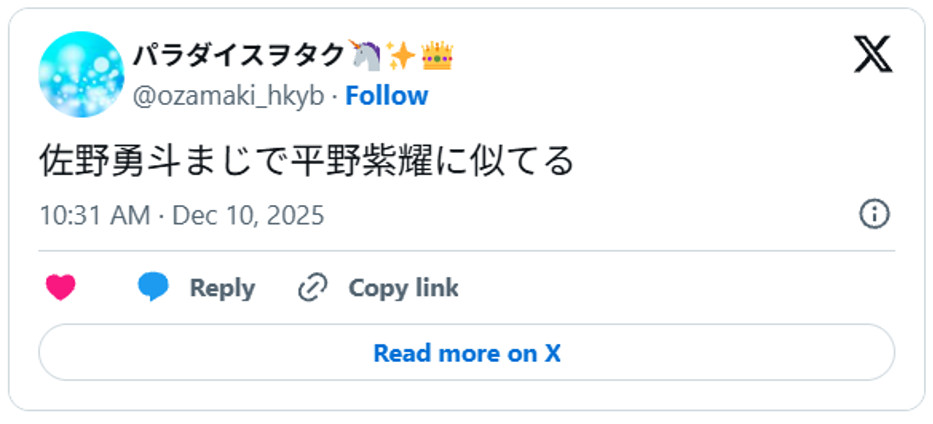Click the crown emoji after the display name
The width and height of the screenshot is (933, 424).
[x=437, y=56]
